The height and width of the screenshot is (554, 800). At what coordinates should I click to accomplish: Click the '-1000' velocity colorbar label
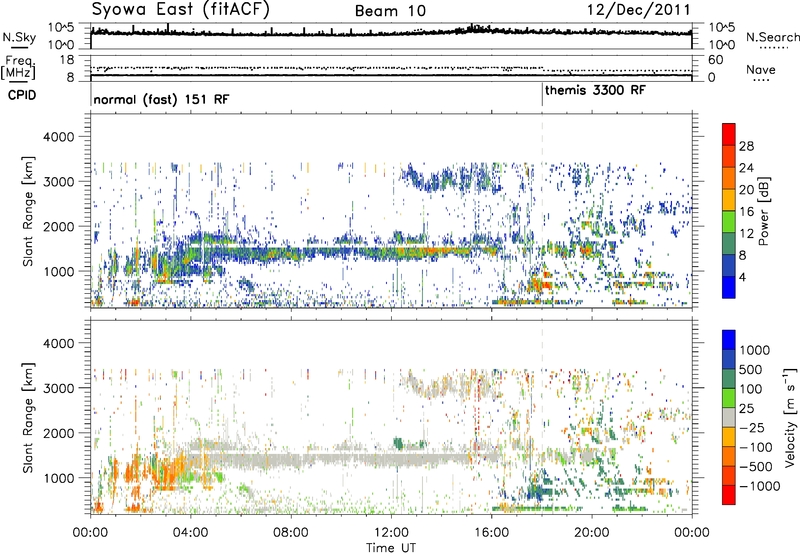760,486
